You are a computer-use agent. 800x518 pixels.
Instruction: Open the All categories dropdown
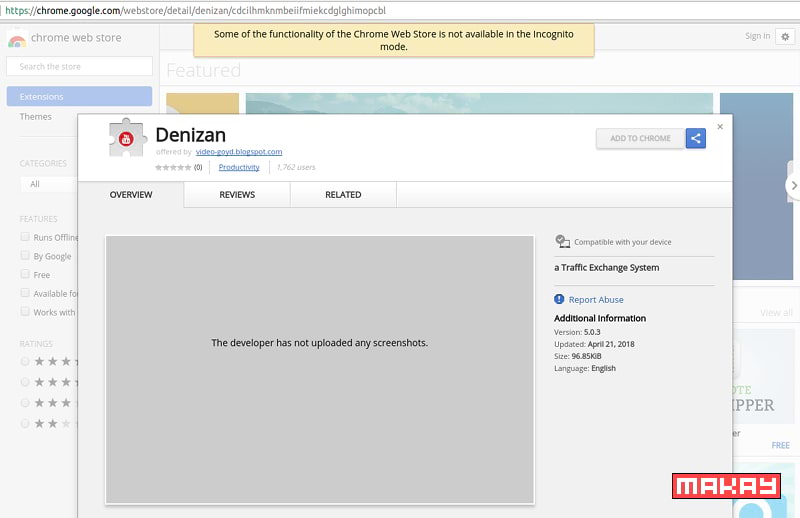(49, 184)
